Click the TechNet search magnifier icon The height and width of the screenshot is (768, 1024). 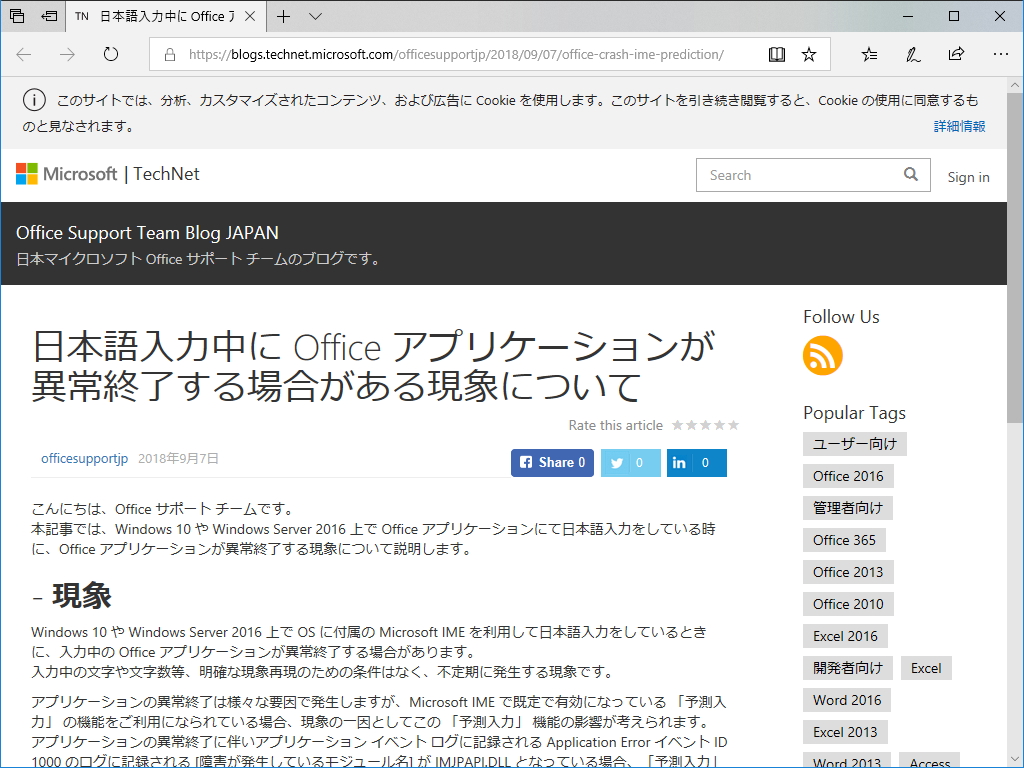click(911, 174)
